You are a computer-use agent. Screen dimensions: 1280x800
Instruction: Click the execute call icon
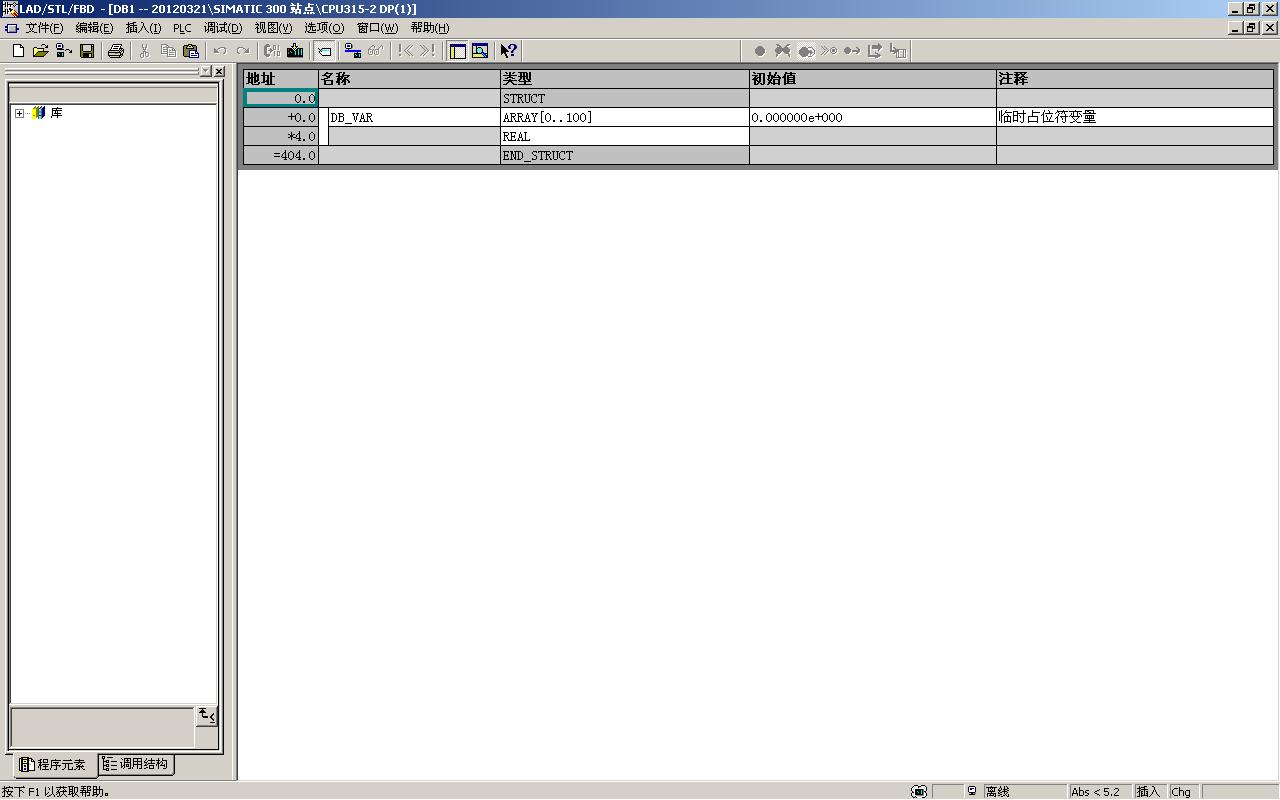coord(898,51)
